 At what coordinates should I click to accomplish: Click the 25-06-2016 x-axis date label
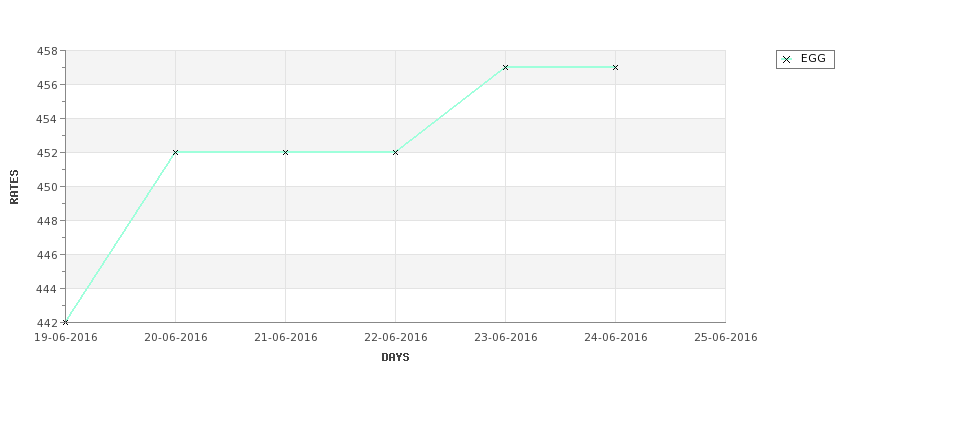tap(726, 338)
